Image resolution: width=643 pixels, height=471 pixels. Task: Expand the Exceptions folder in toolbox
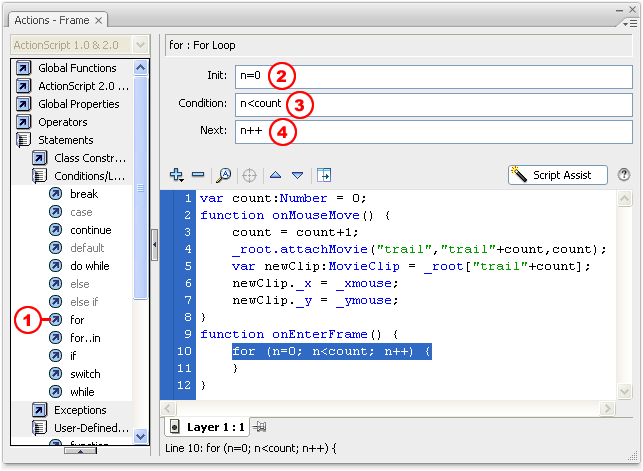point(80,410)
